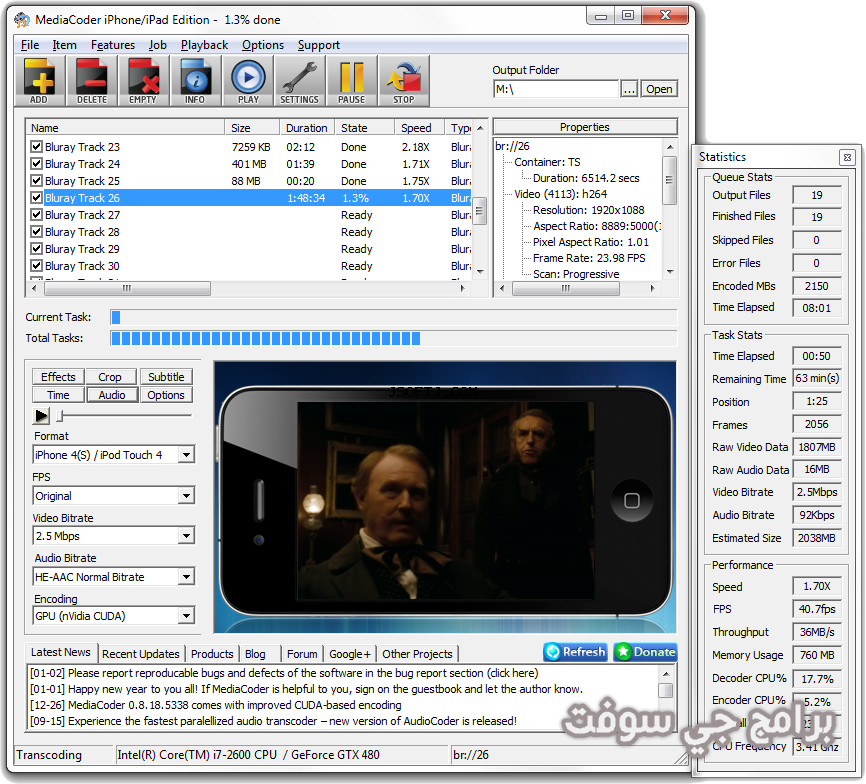Switch to Other Projects tab

pos(418,654)
